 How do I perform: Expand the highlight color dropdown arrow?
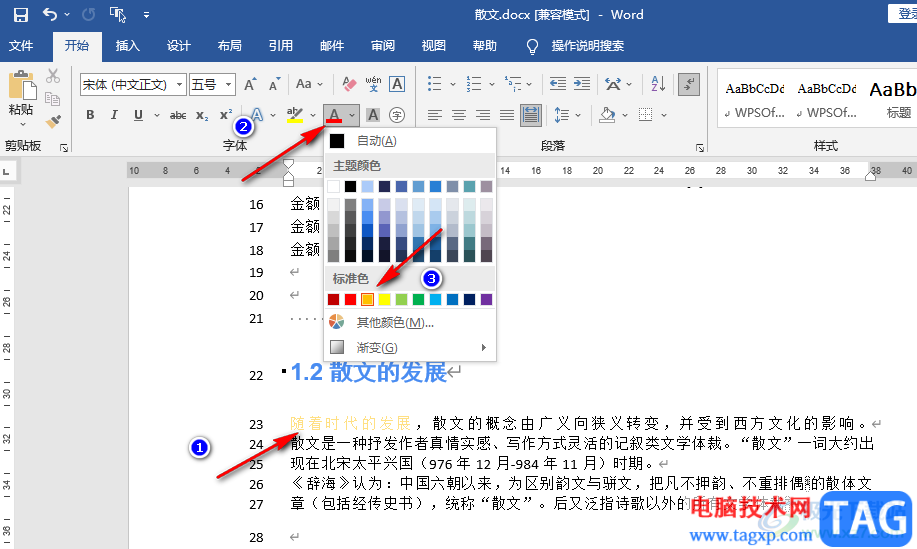(313, 115)
